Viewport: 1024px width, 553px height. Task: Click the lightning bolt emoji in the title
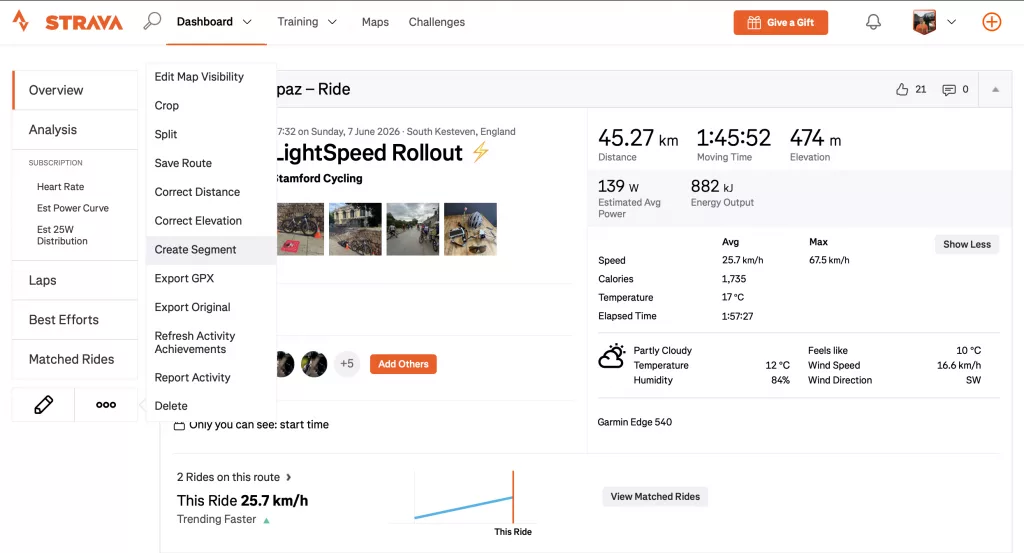pos(481,151)
